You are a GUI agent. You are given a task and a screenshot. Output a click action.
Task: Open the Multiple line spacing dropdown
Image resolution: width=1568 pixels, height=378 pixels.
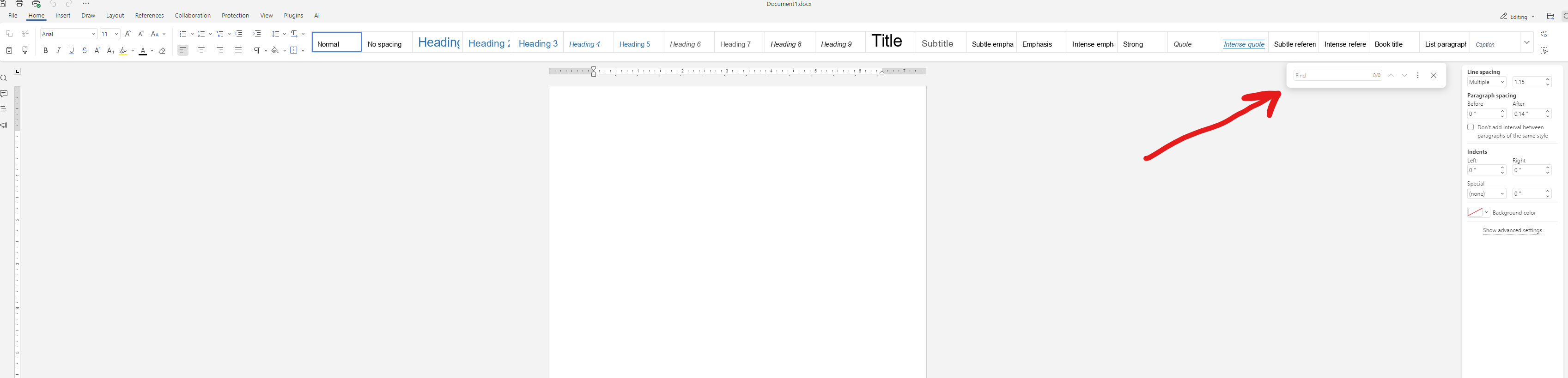pos(1486,82)
